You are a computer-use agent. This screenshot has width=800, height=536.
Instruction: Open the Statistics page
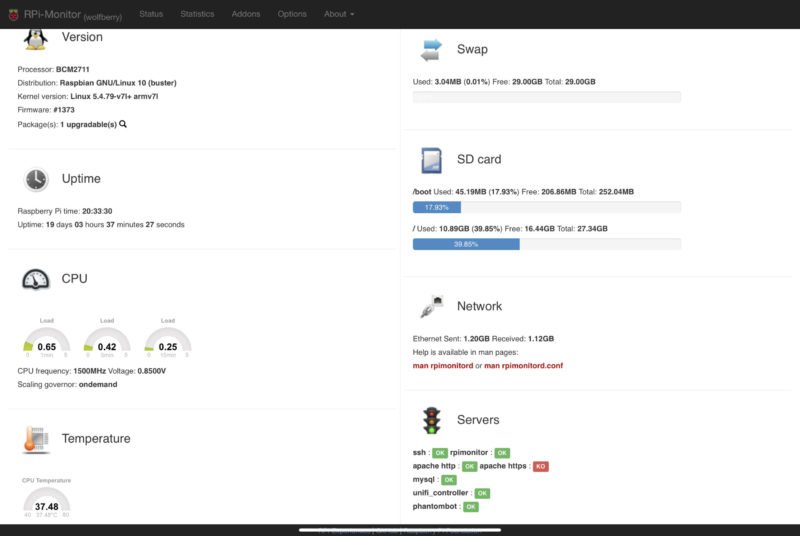click(197, 14)
